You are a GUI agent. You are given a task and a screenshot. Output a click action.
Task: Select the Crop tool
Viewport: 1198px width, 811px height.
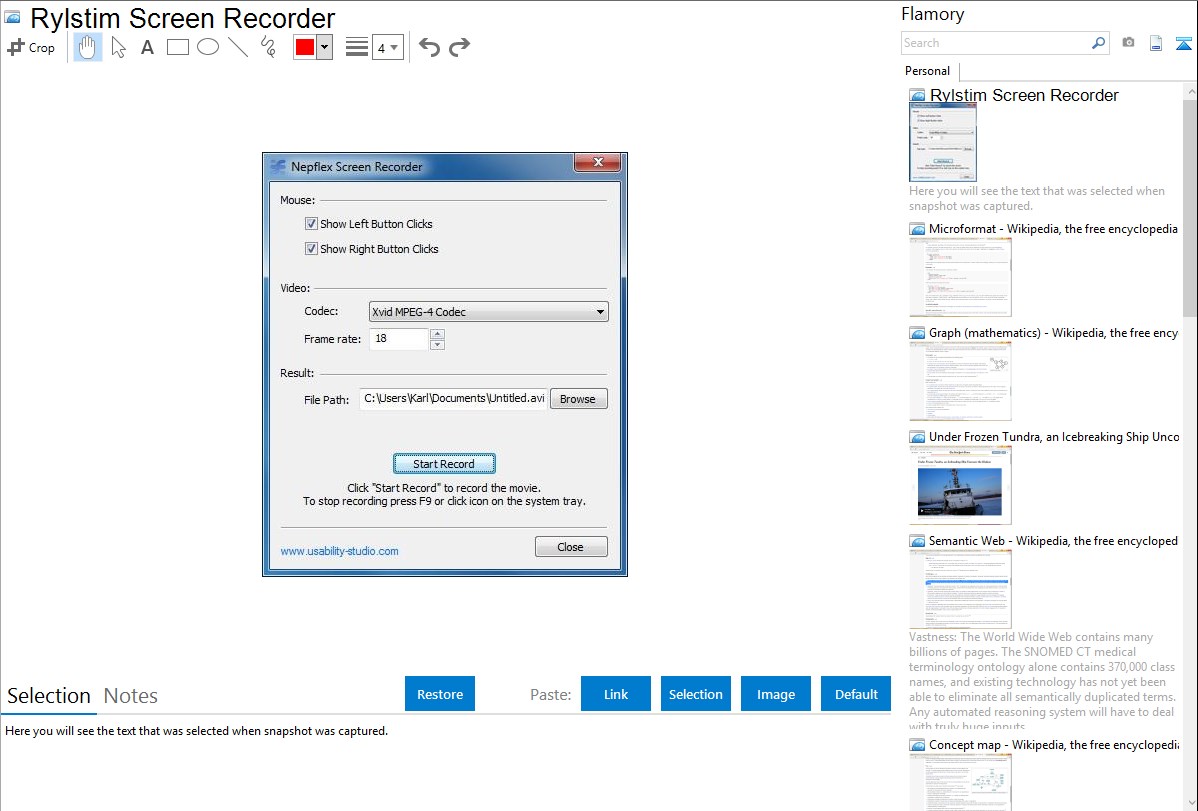pos(31,47)
